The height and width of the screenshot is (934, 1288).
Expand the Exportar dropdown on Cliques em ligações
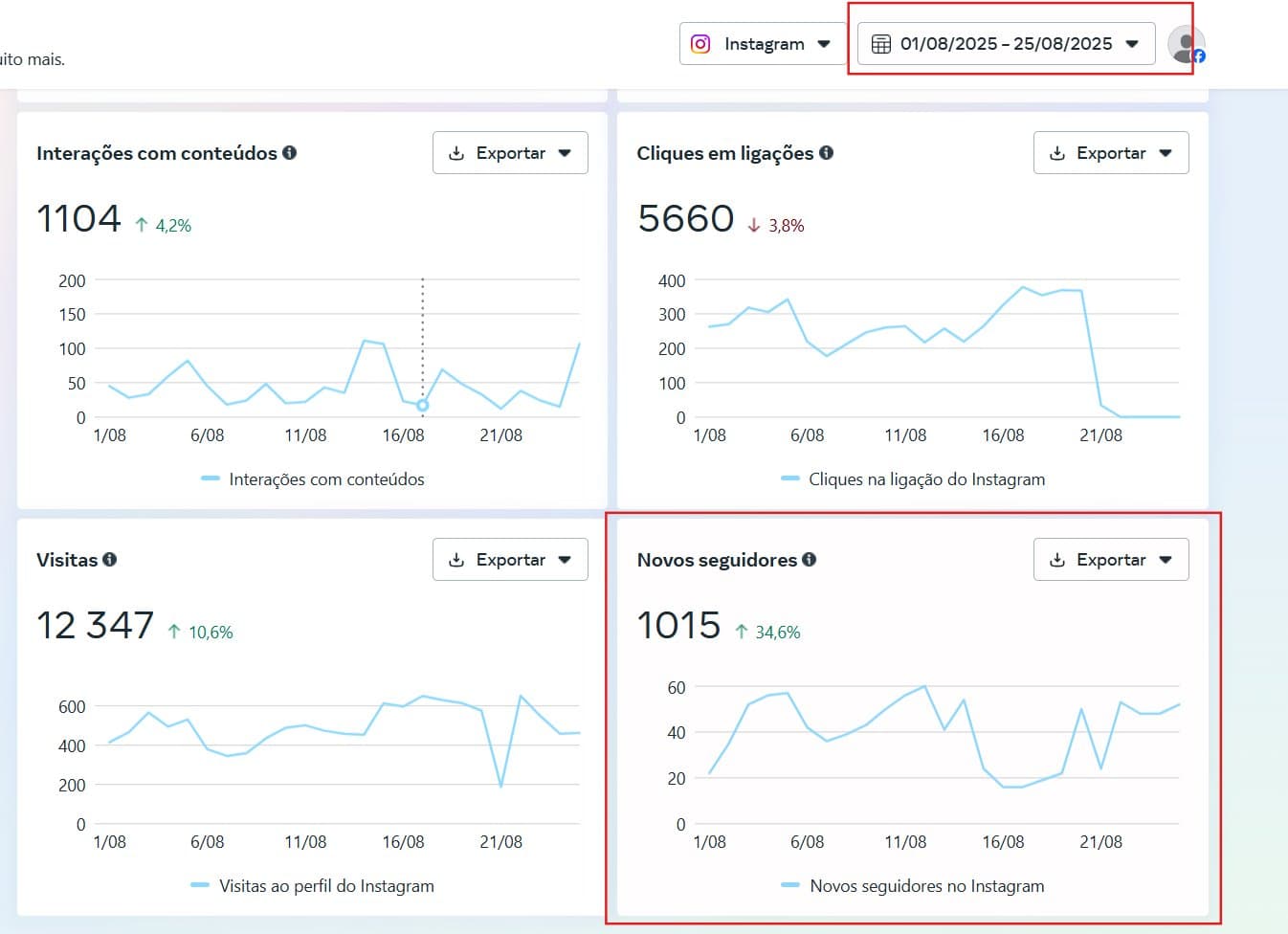[x=1166, y=152]
